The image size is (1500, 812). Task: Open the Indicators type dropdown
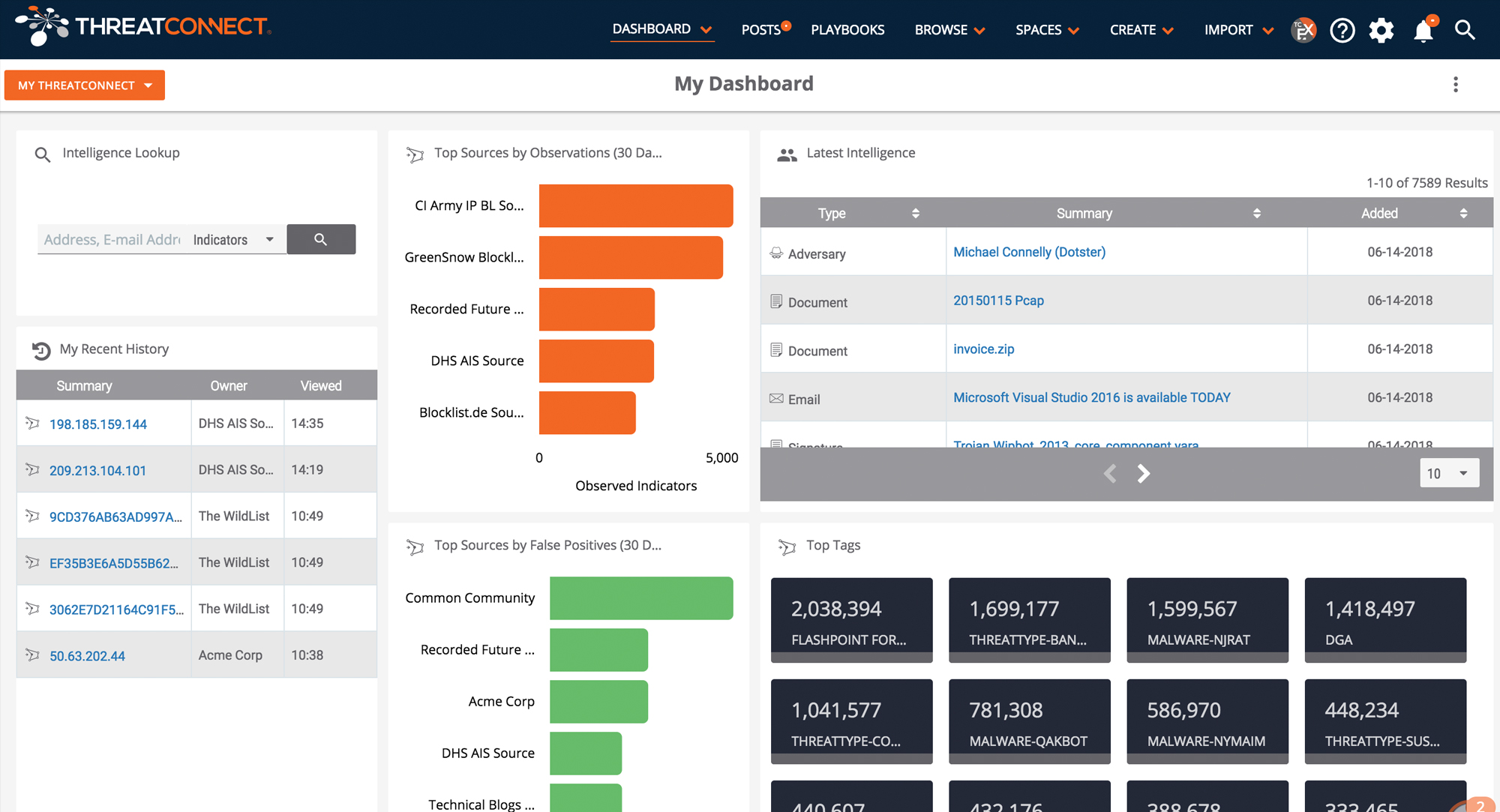coord(233,240)
